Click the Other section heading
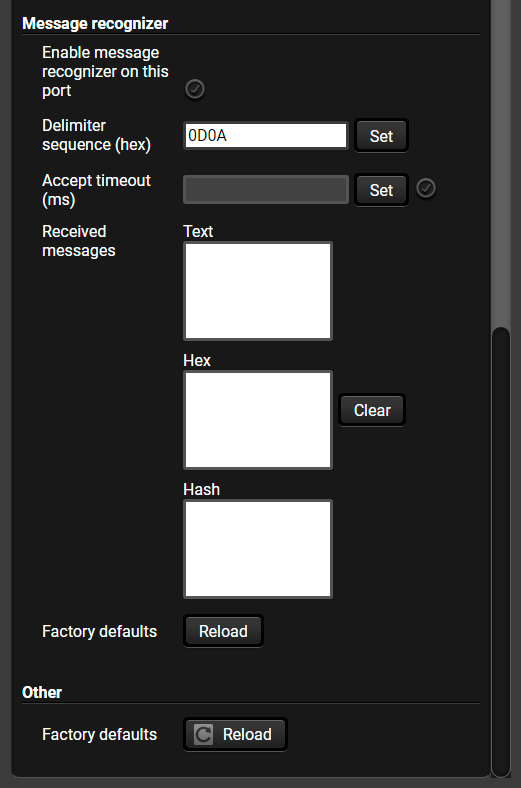Screen dimensions: 521x788 (42, 693)
